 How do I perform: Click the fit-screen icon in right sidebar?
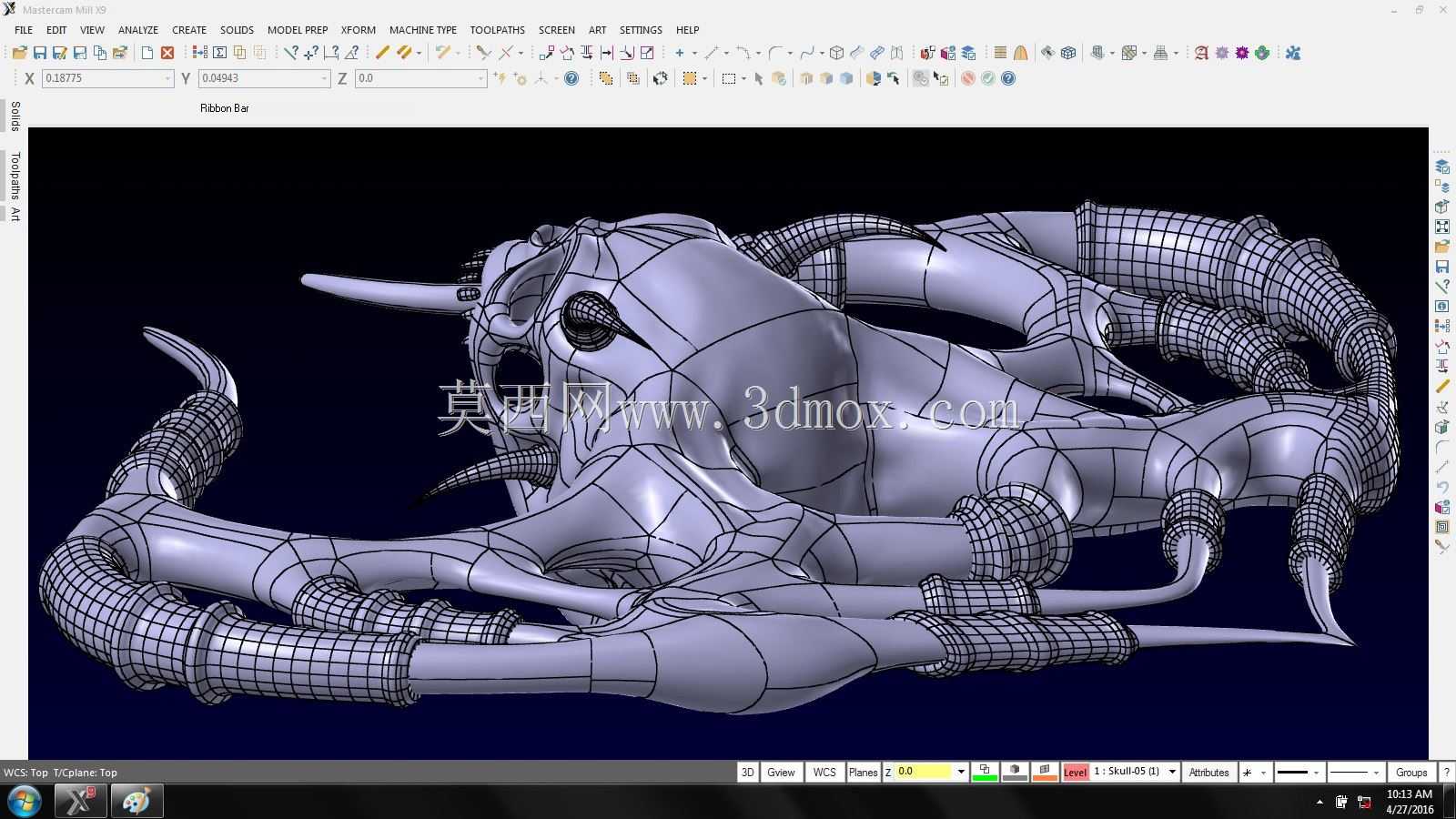pyautogui.click(x=1442, y=227)
